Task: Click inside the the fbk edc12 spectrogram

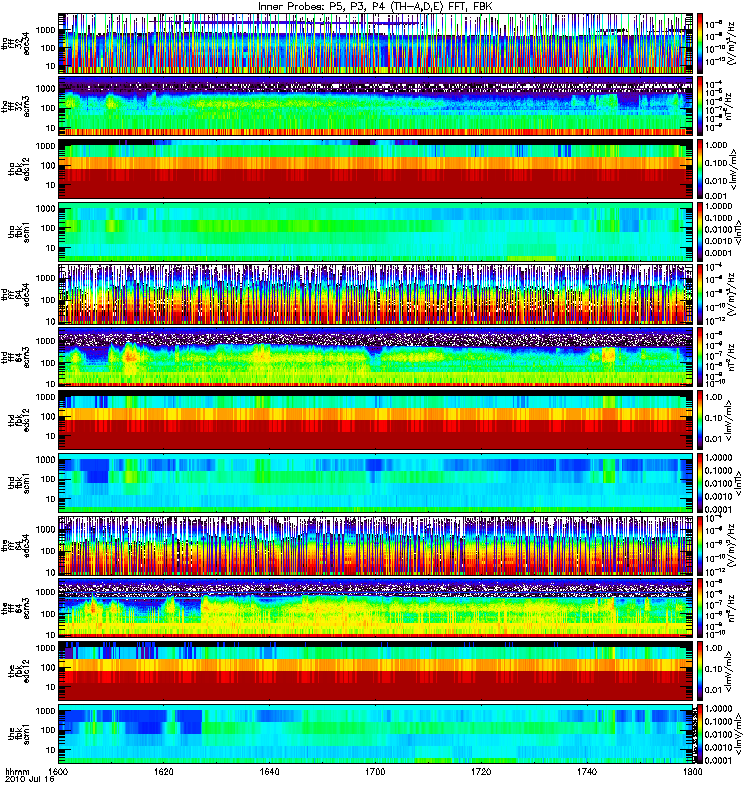Action: coord(375,671)
